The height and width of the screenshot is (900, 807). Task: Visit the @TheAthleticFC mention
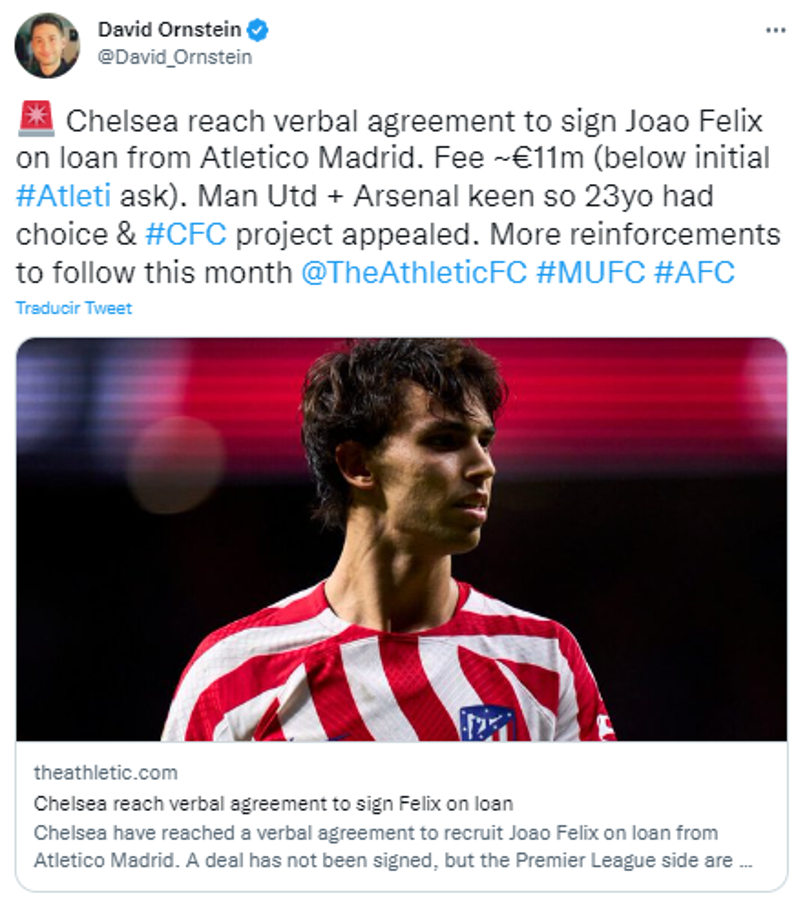[x=413, y=273]
